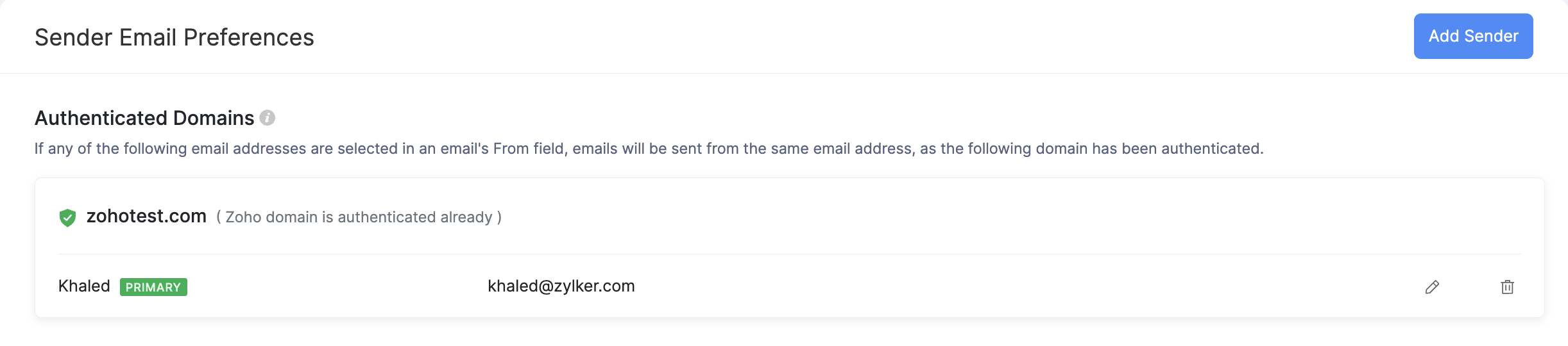Delete the Khaled sender using trash icon
The image size is (1568, 346).
pos(1507,287)
